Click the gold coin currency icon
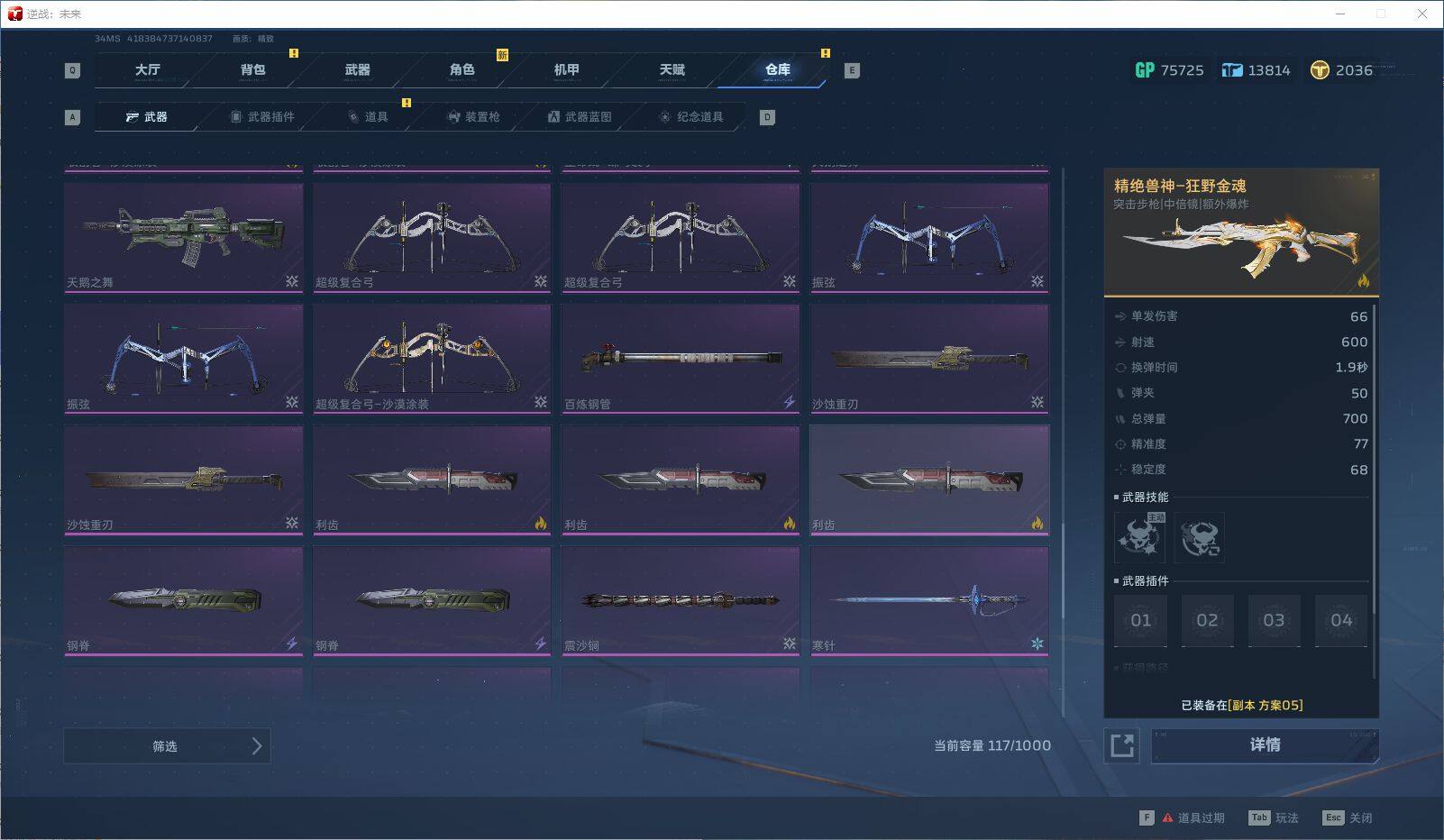The image size is (1444, 840). [1320, 70]
